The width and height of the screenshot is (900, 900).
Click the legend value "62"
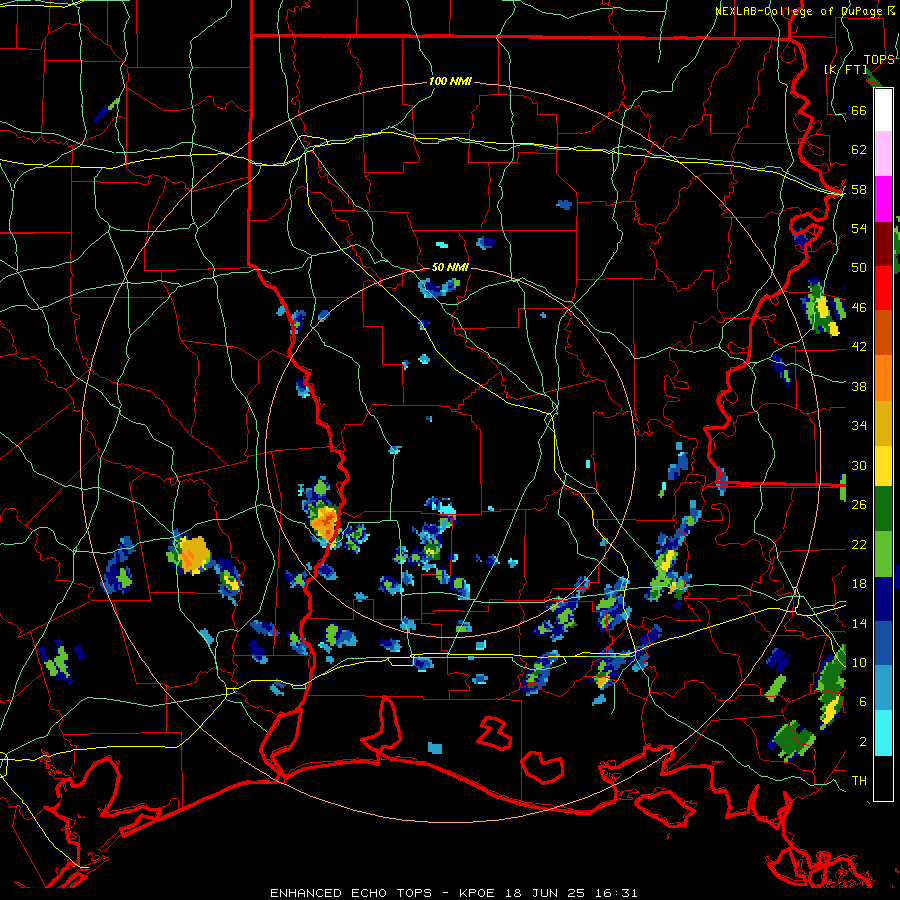coord(859,150)
